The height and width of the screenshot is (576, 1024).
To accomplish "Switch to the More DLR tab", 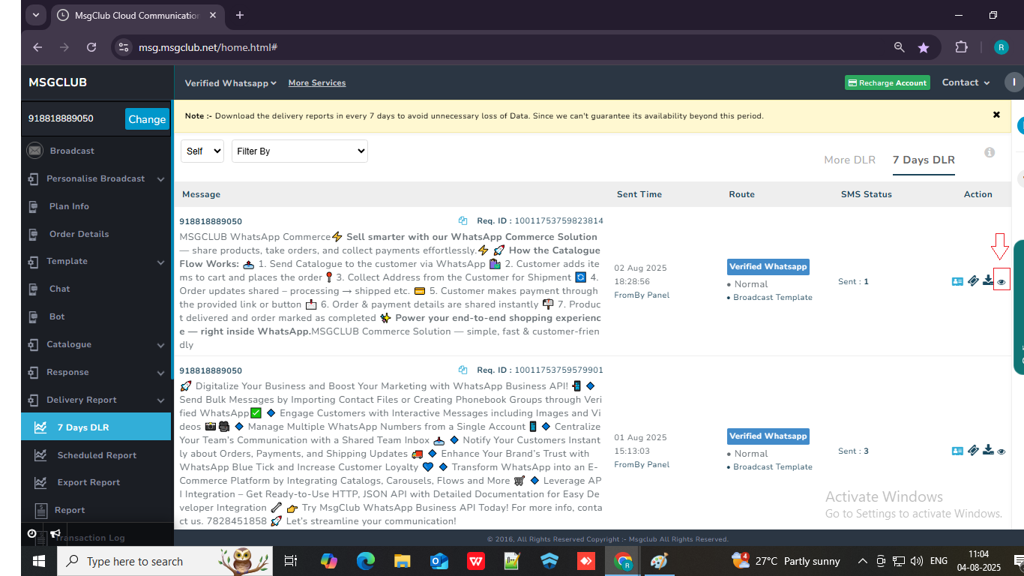I will coord(849,160).
